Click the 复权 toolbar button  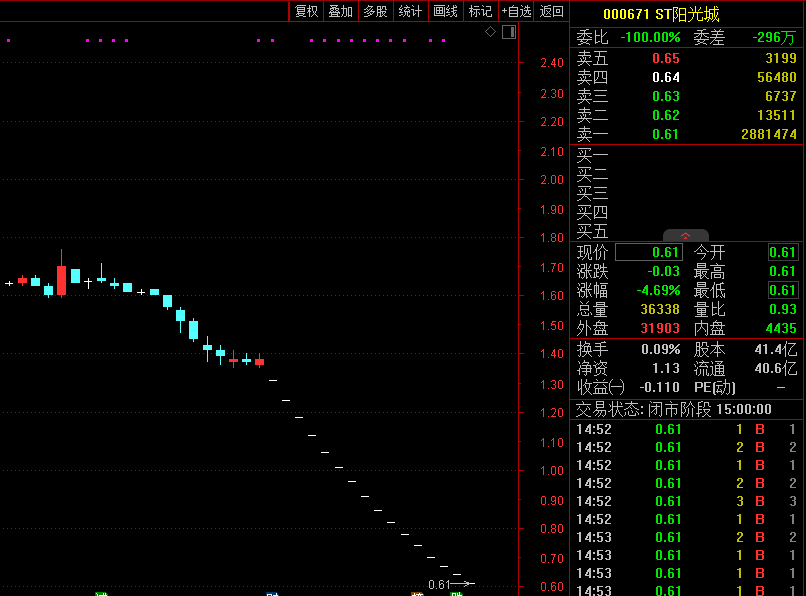(x=306, y=11)
